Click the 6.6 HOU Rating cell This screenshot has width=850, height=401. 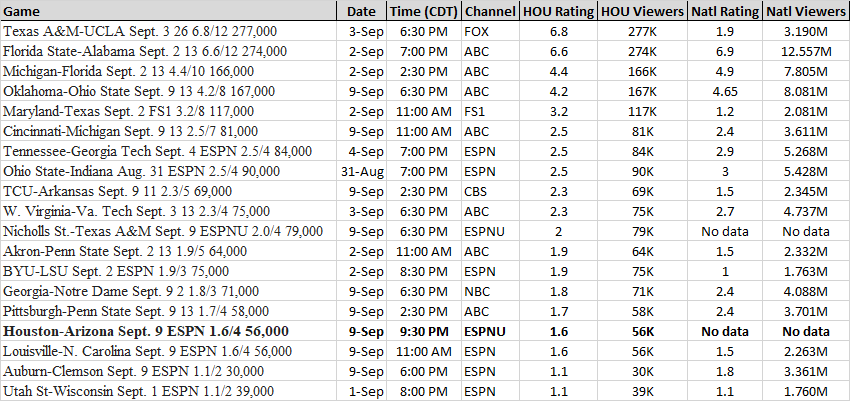coord(558,51)
